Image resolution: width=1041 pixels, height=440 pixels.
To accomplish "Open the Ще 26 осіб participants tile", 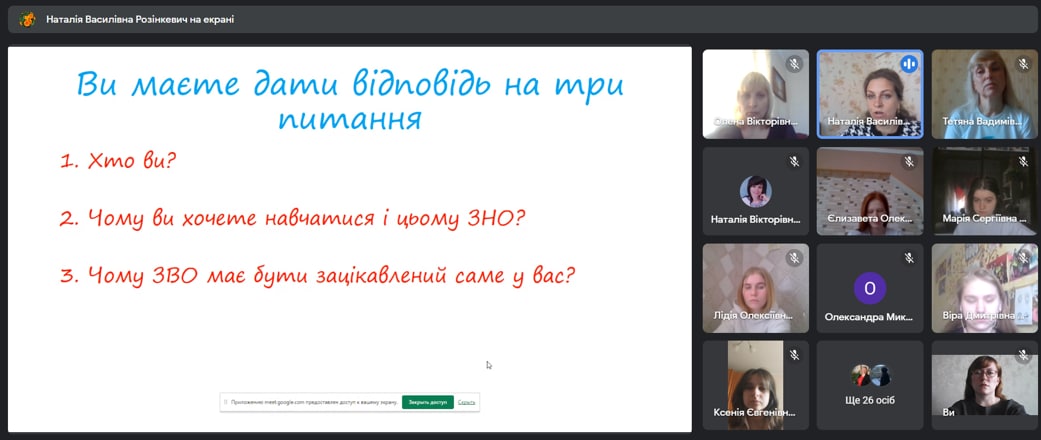I will [x=870, y=385].
